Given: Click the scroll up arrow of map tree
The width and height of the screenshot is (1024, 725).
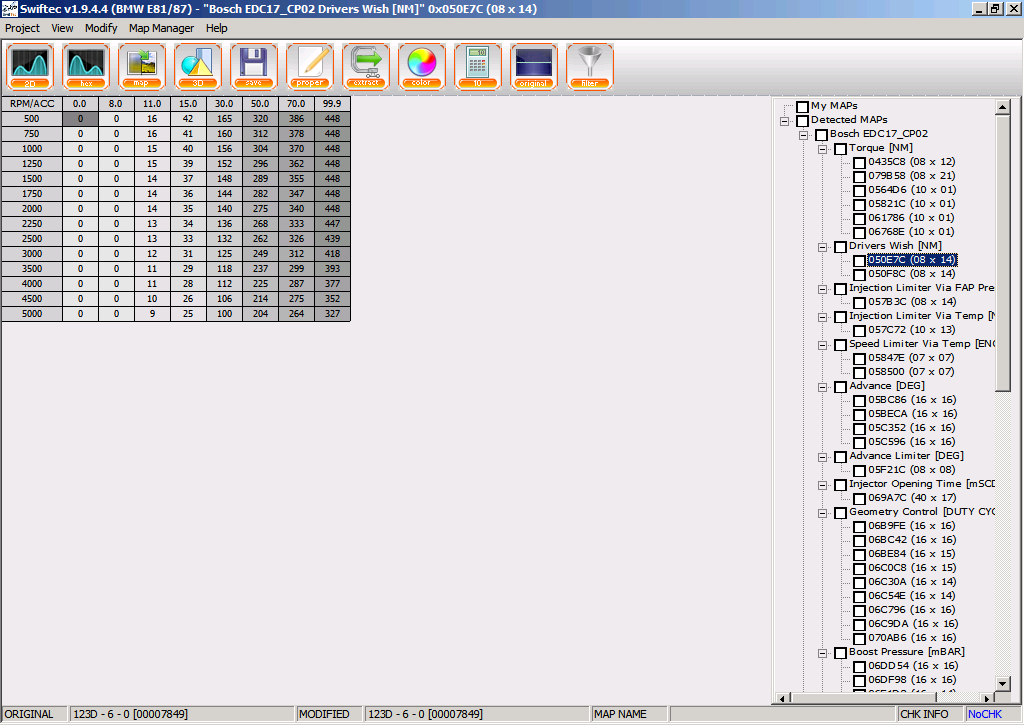Looking at the screenshot, I should (1002, 106).
